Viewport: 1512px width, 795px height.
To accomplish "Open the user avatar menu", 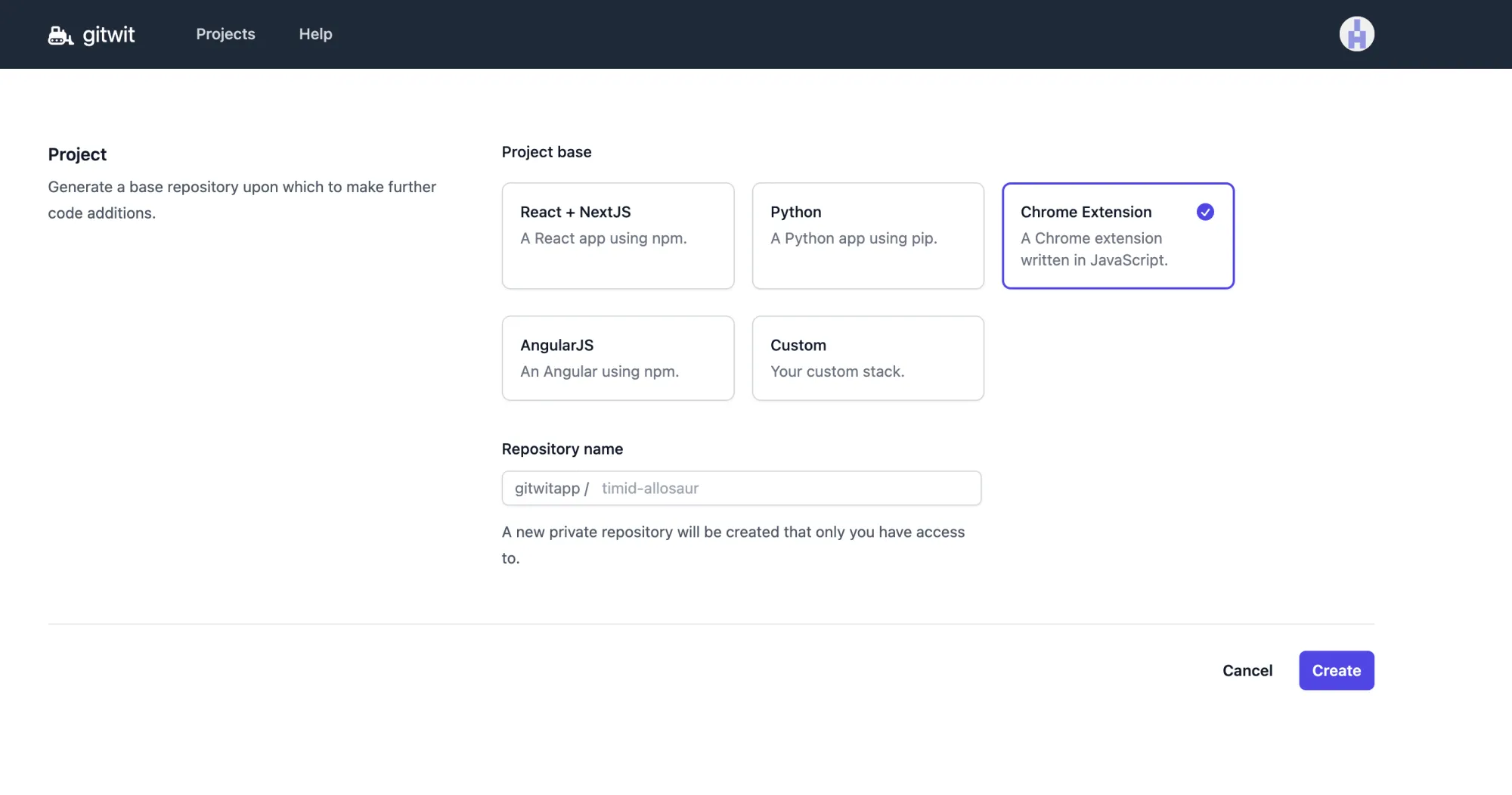I will 1356,33.
